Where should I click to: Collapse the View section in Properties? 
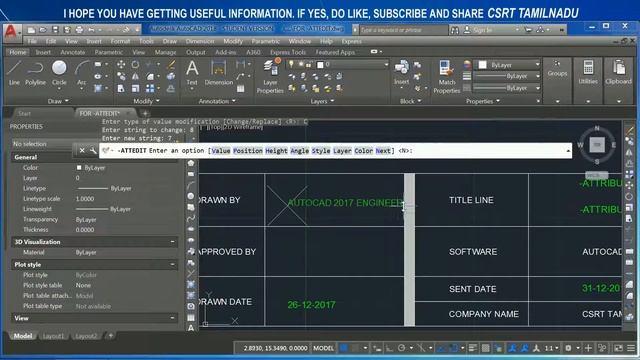173,318
